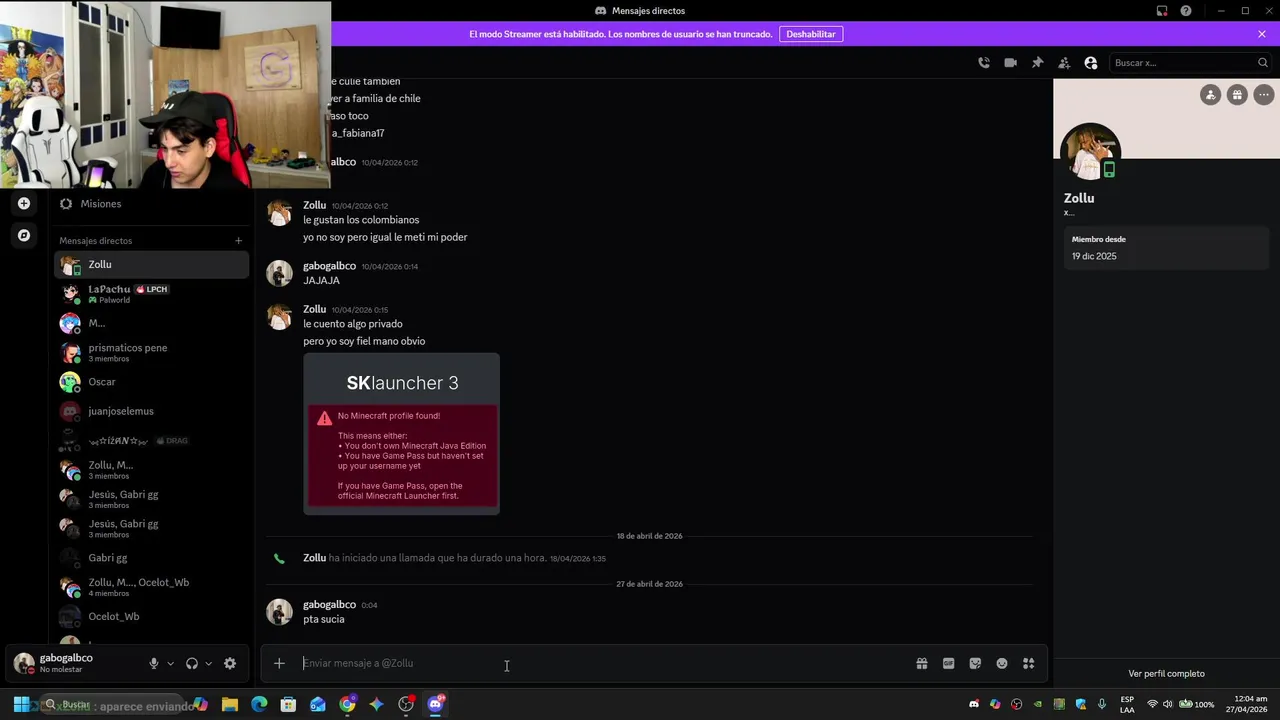Open Zollu, M..., Ocelot_Wb group chat
The image size is (1280, 720).
(151, 587)
